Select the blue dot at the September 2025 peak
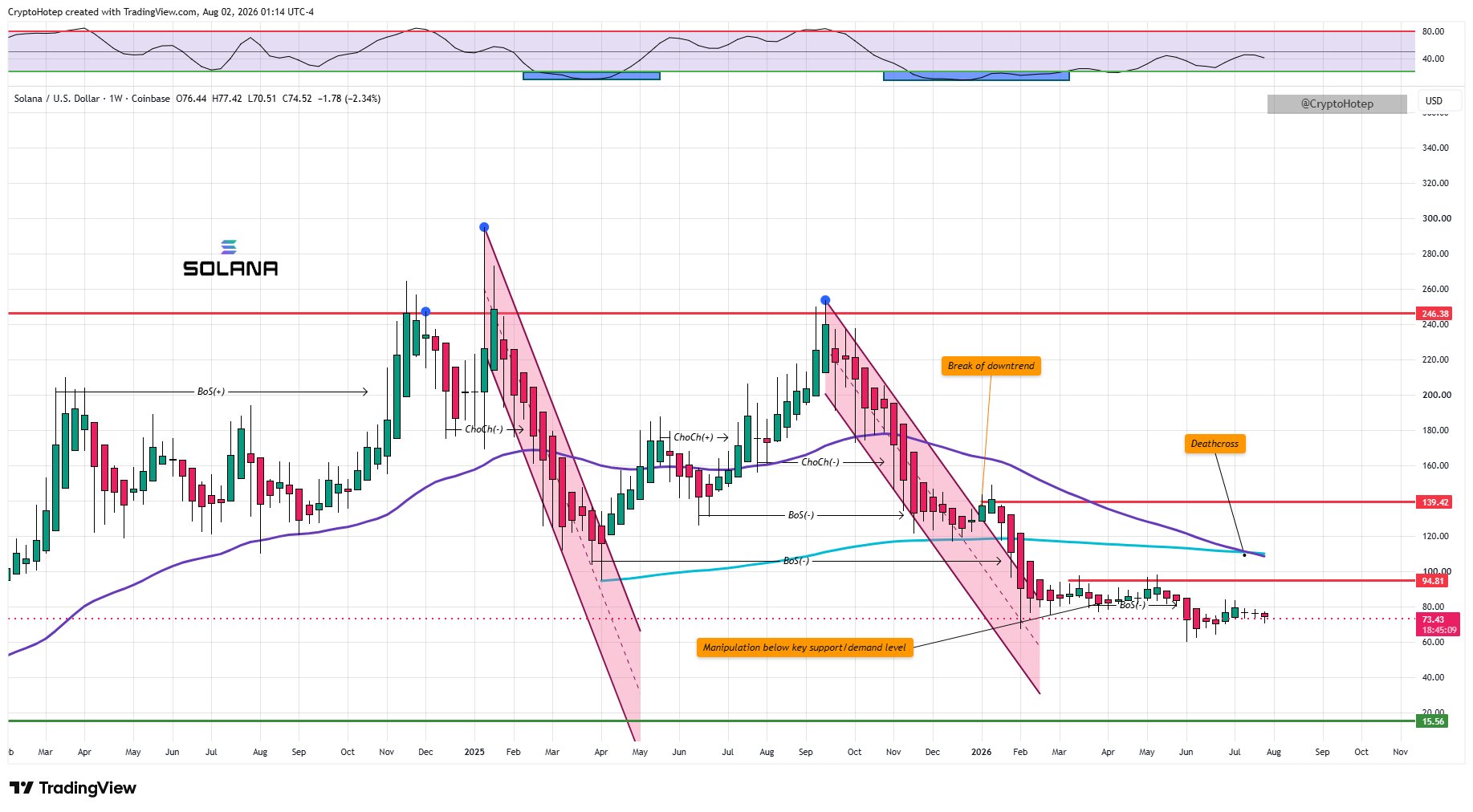 825,301
